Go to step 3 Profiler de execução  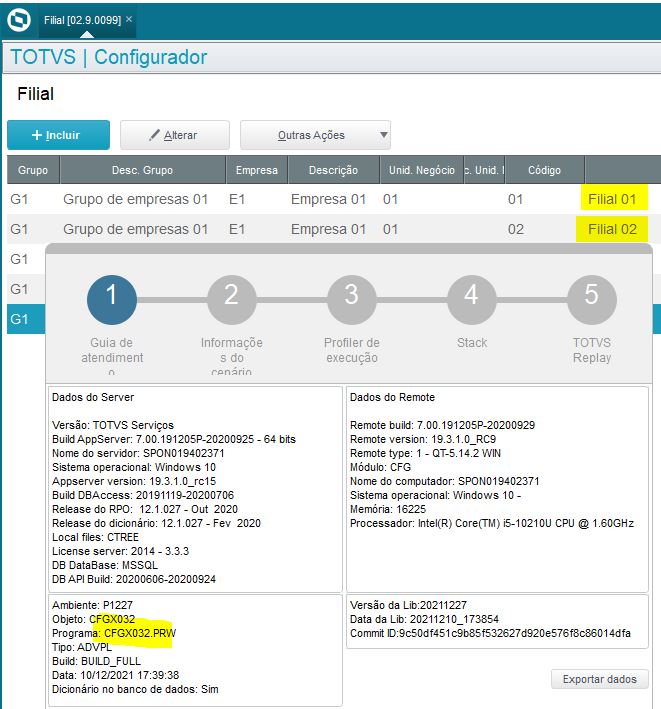click(352, 300)
